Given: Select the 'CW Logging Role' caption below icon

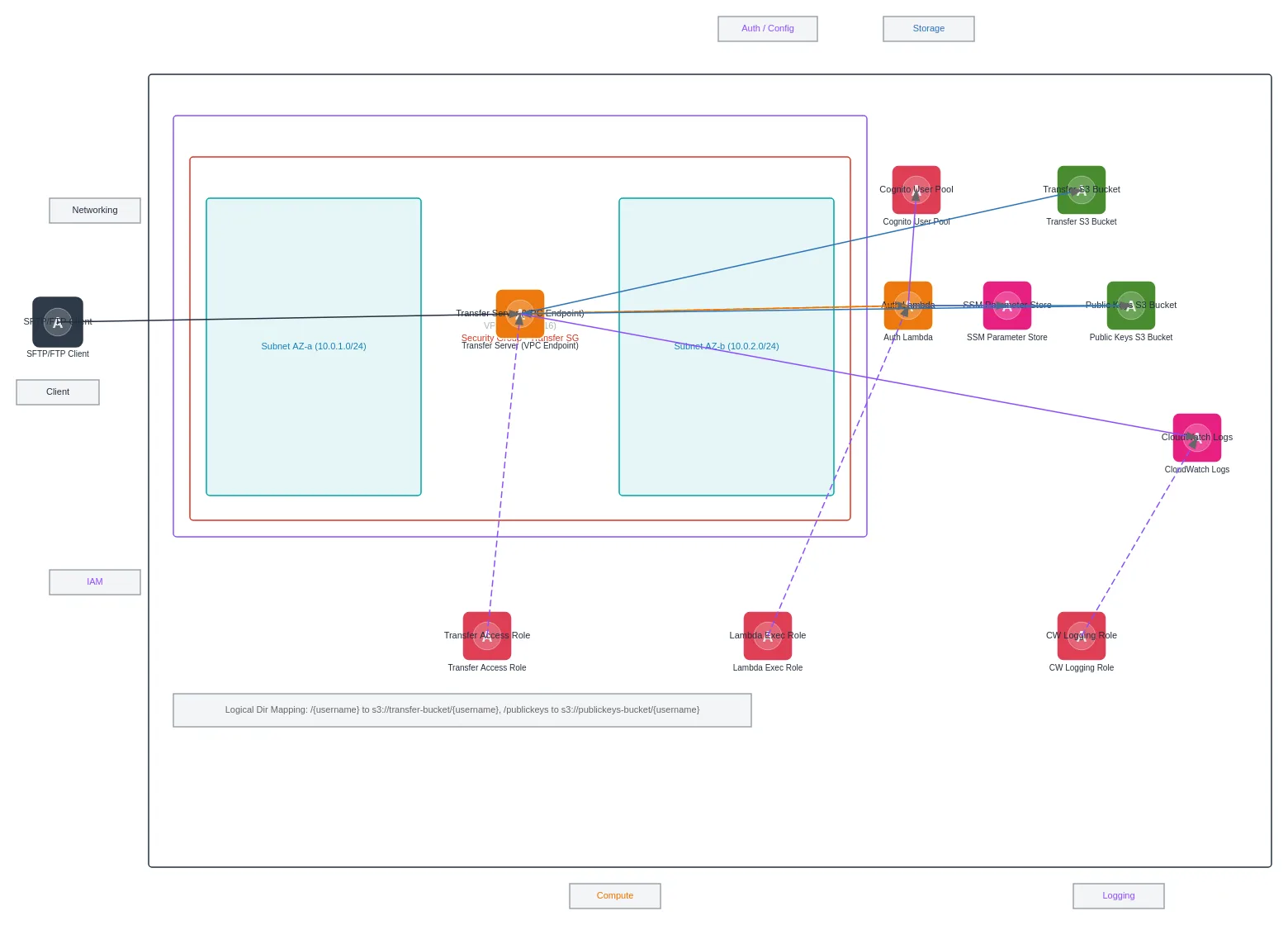Looking at the screenshot, I should tap(1082, 668).
